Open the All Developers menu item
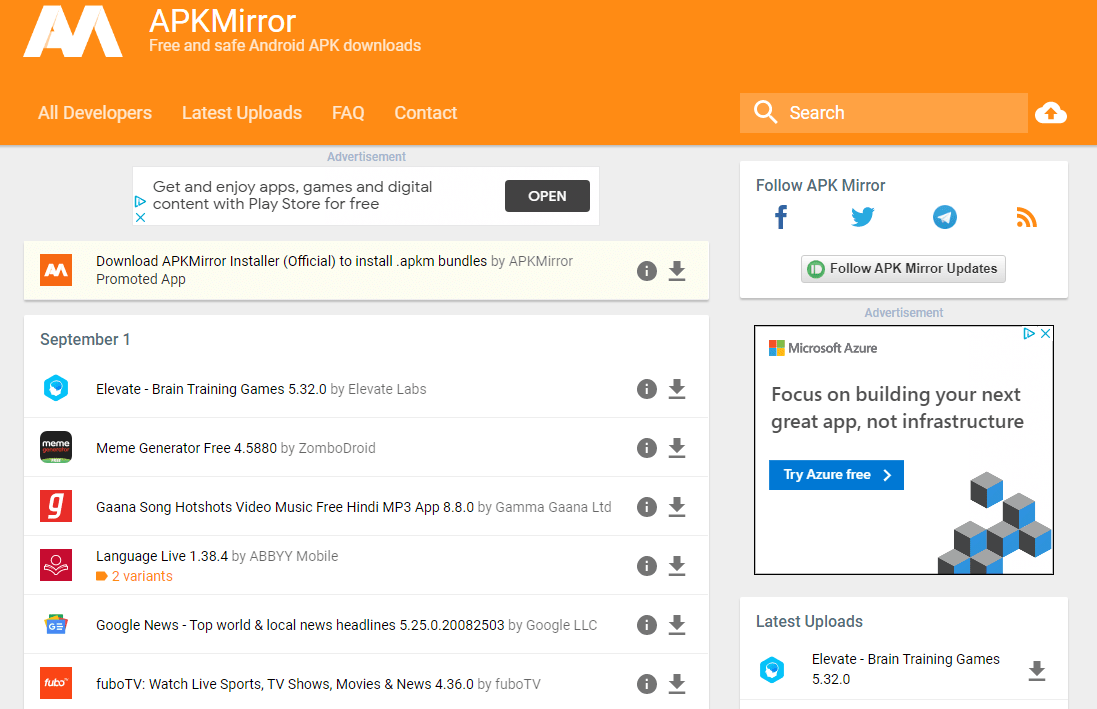Viewport: 1097px width, 709px height. [x=94, y=113]
